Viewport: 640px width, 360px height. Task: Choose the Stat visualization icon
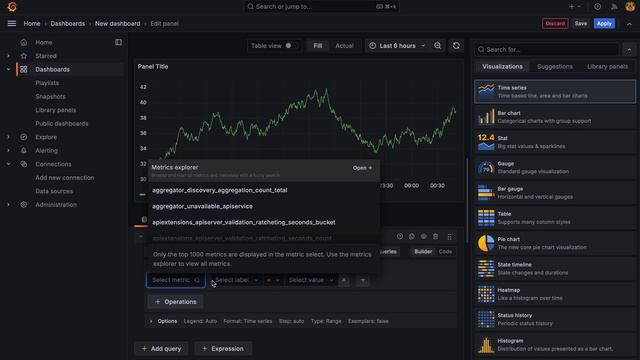(486, 142)
